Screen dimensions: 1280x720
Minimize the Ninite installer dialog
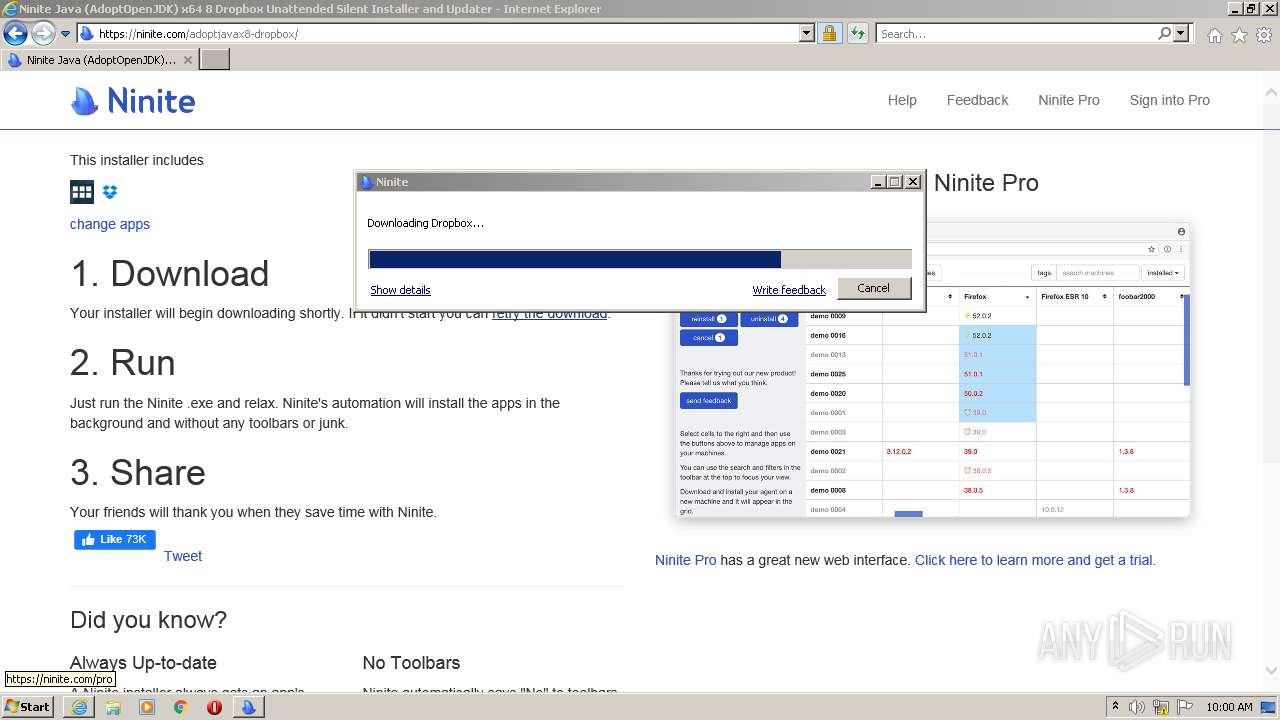878,182
